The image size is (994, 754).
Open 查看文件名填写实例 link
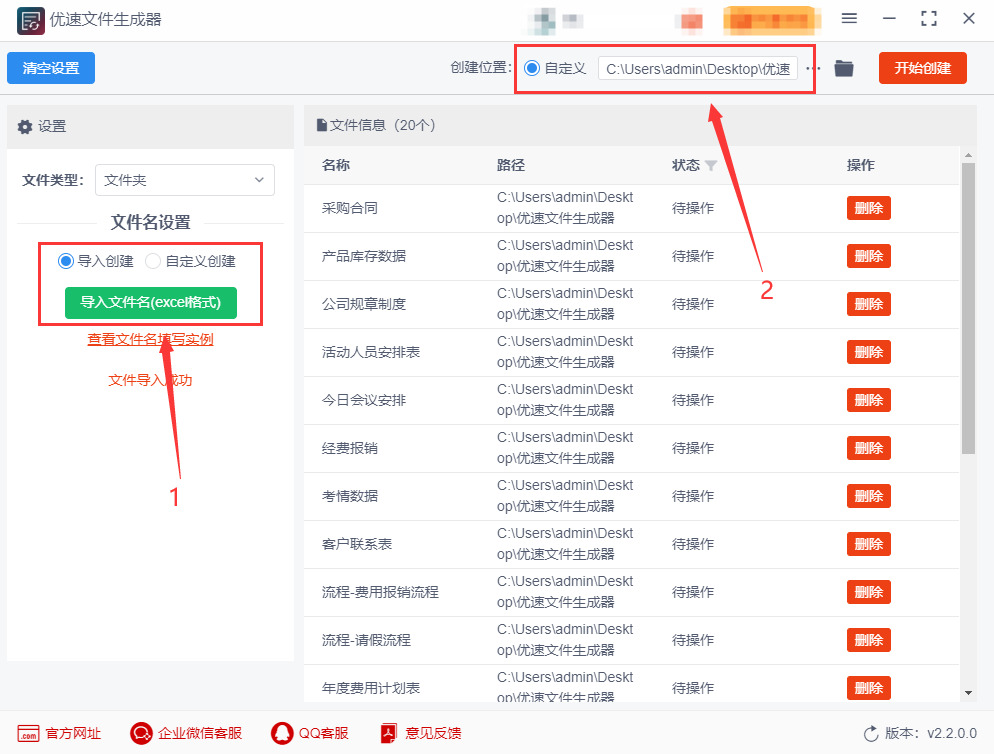coord(150,339)
